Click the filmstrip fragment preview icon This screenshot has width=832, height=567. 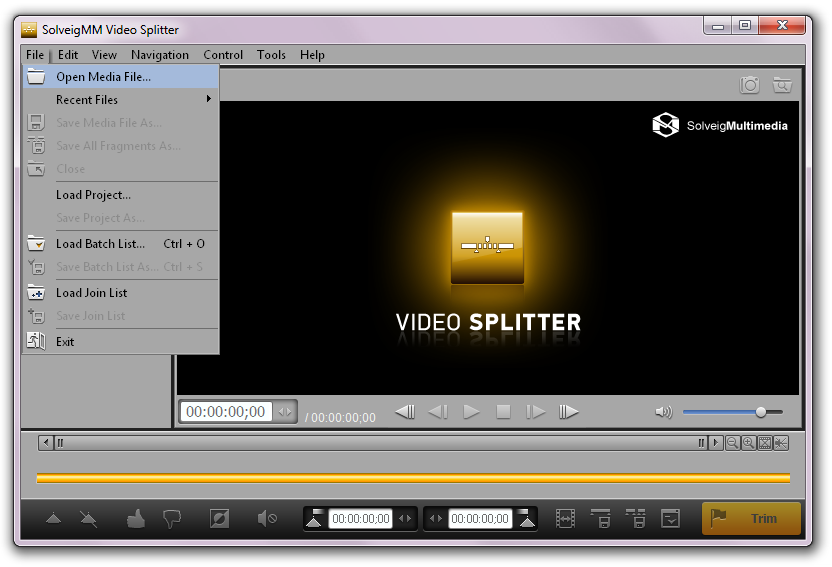(565, 518)
